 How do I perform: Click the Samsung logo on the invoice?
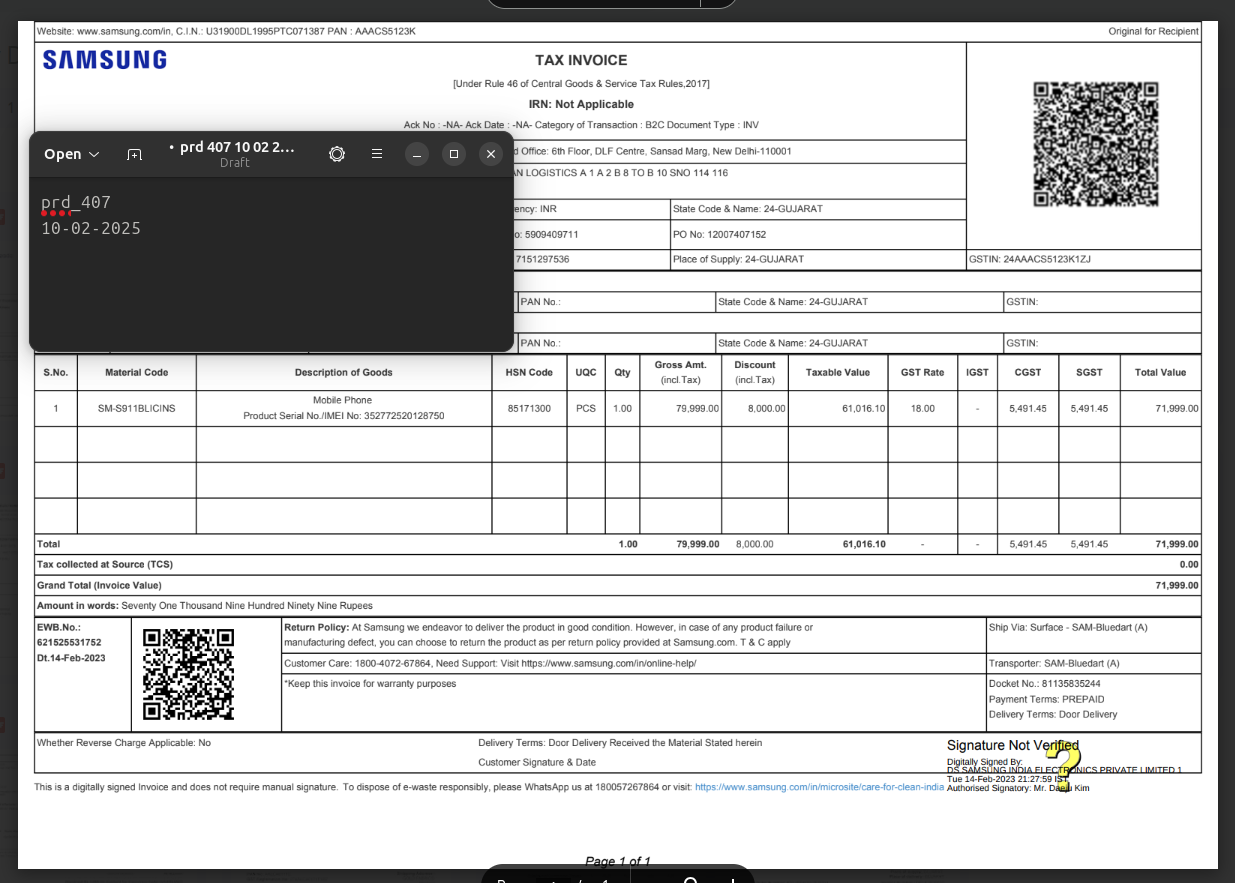pyautogui.click(x=105, y=60)
